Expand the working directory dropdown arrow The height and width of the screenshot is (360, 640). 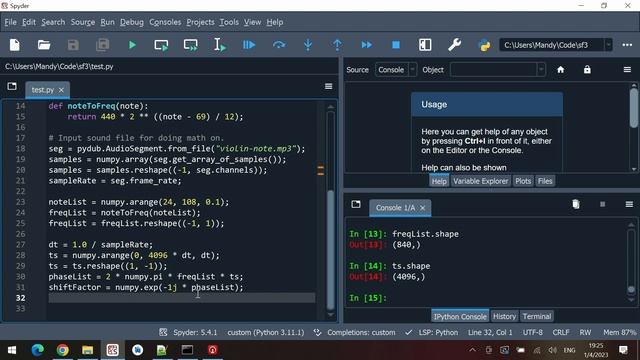(x=608, y=45)
